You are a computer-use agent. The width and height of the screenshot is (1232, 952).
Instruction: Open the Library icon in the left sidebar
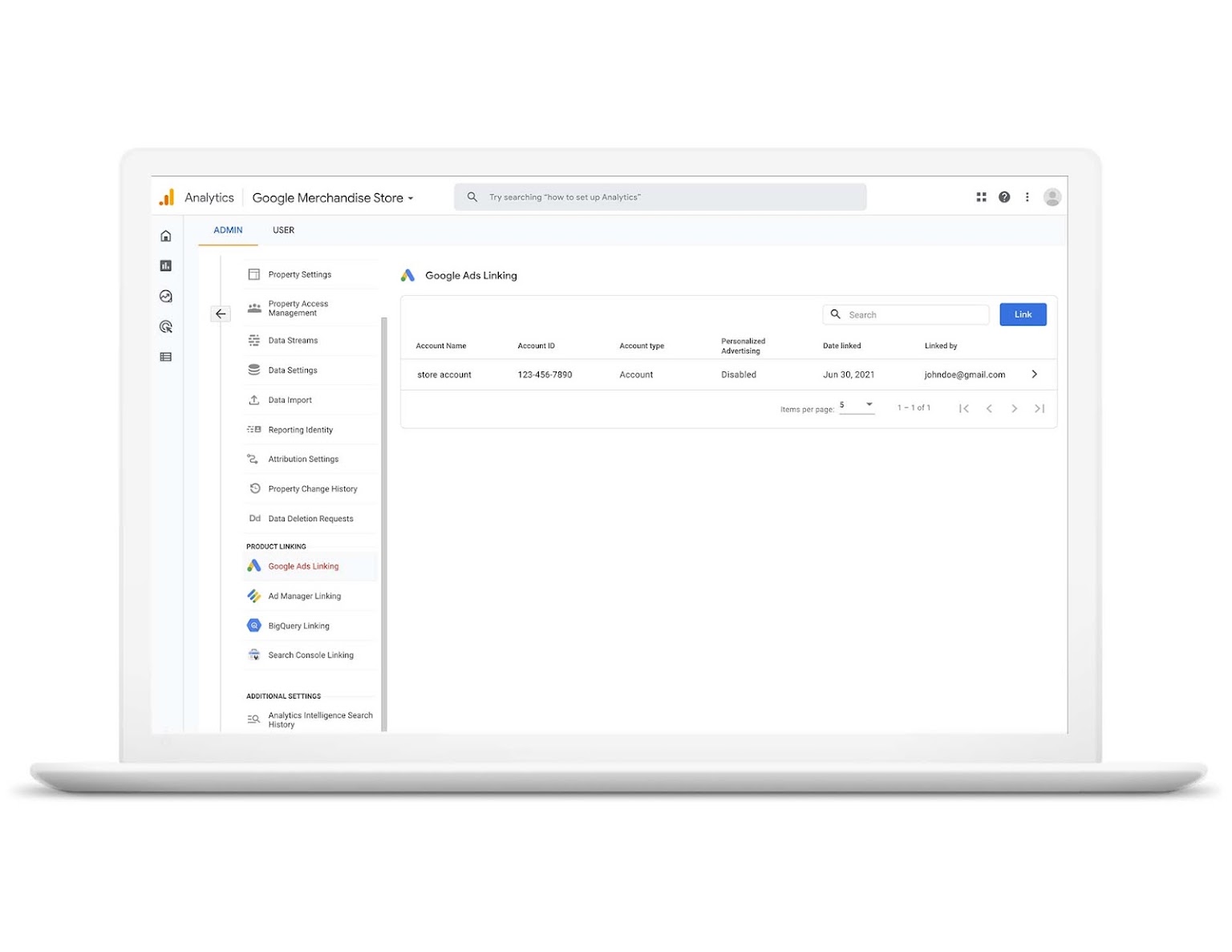pyautogui.click(x=165, y=356)
